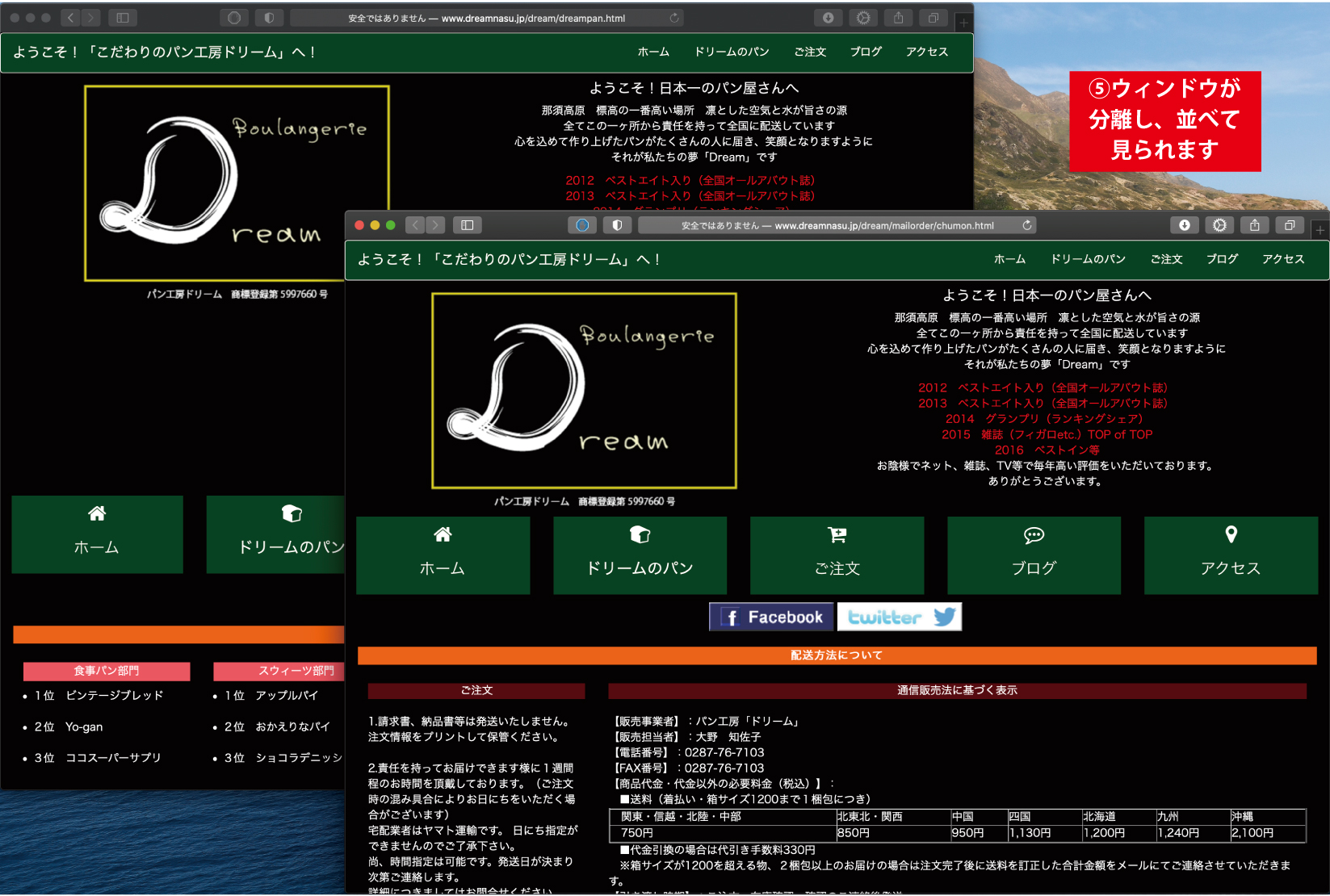The width and height of the screenshot is (1330, 896).
Task: Show tab overview in the rear window
Action: tap(933, 18)
